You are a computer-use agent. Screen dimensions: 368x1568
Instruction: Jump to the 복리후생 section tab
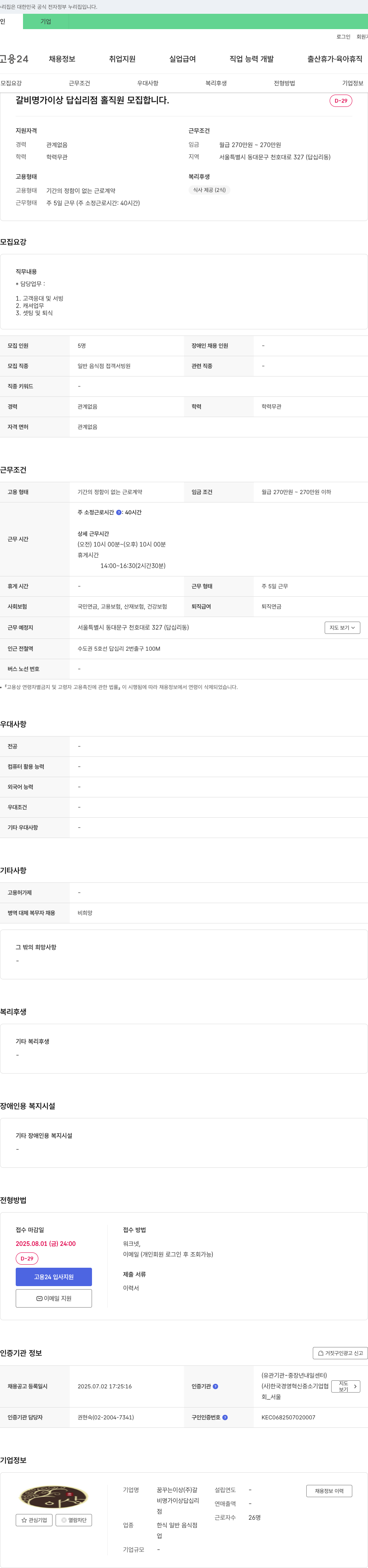pos(216,83)
